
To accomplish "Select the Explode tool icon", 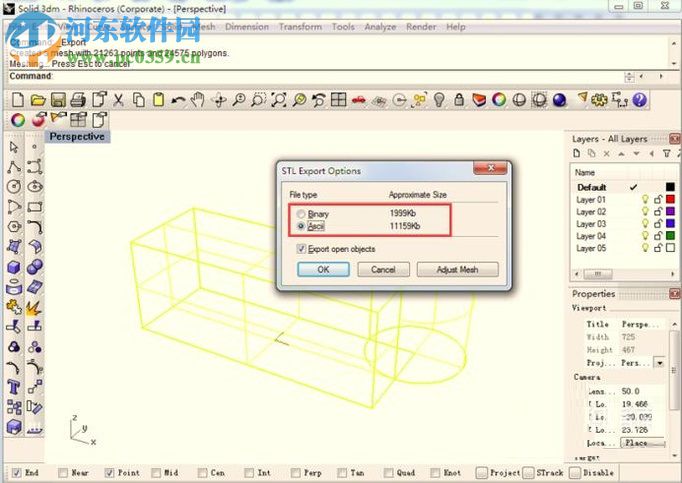I will point(34,308).
